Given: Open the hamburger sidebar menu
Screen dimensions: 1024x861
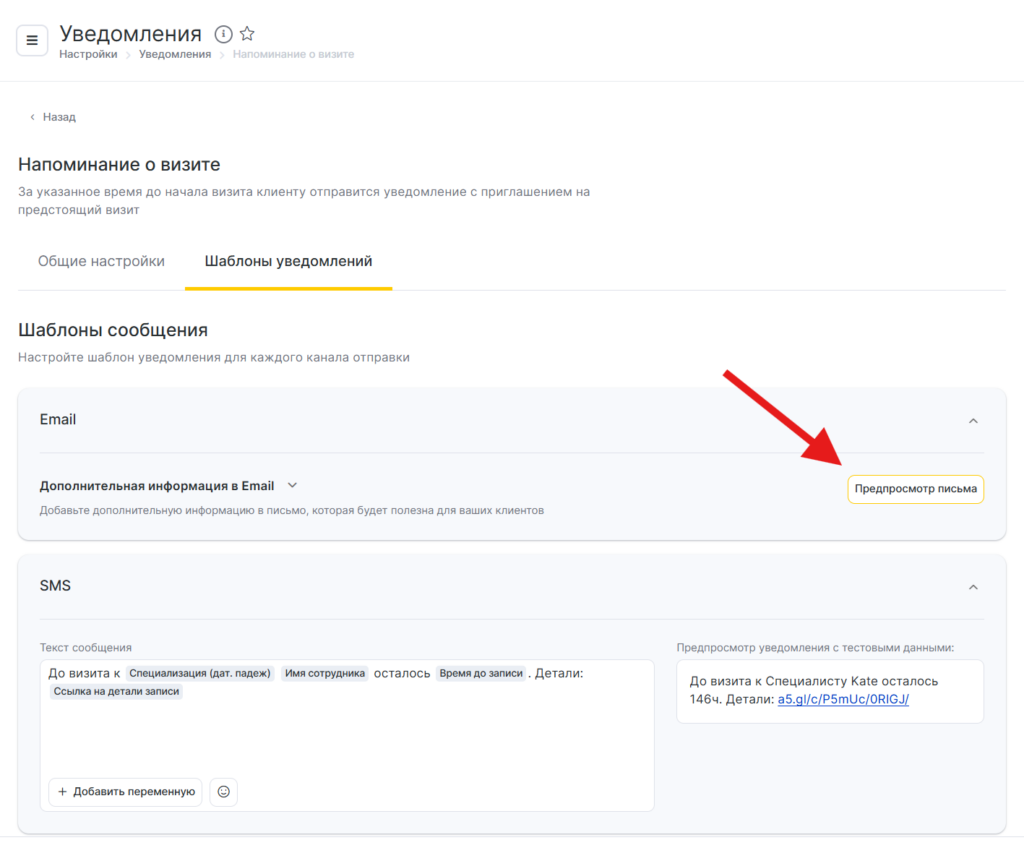Looking at the screenshot, I should 32,41.
